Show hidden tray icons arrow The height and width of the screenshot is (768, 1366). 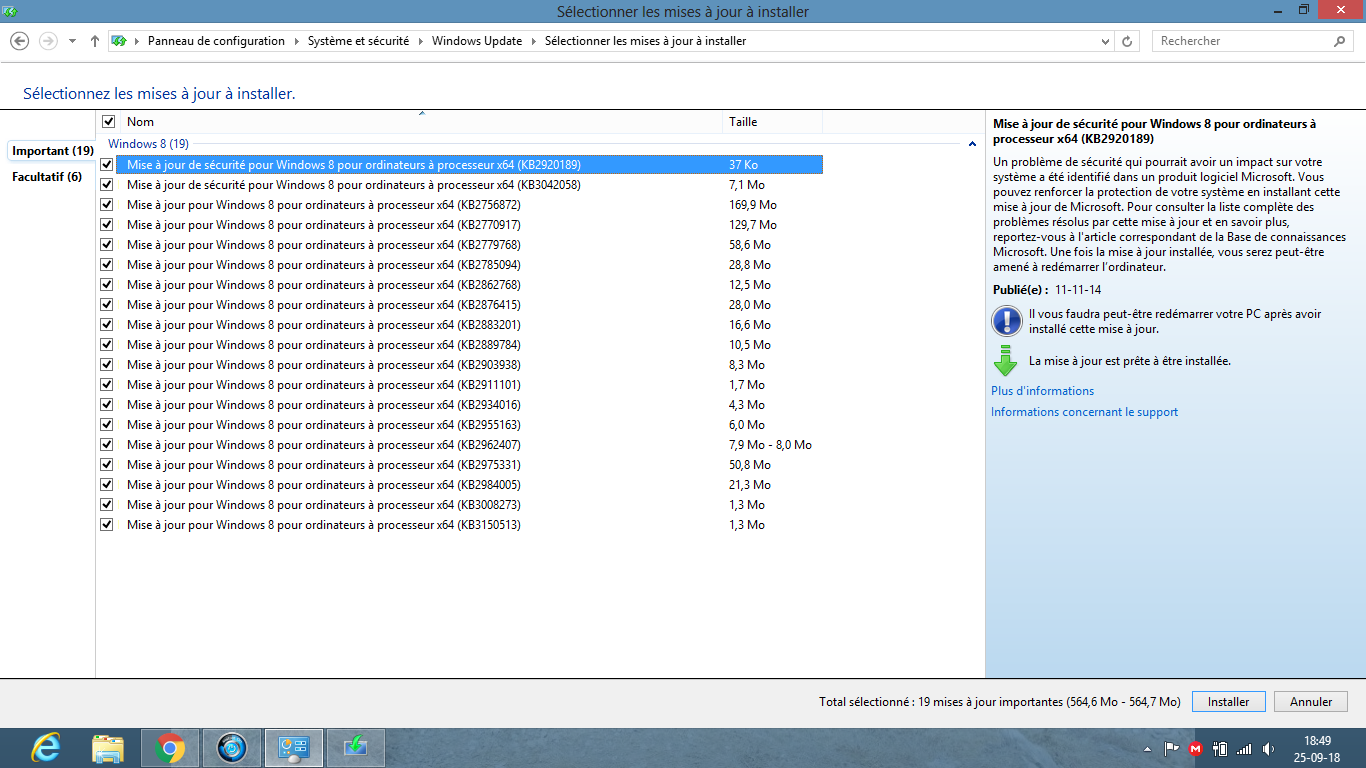click(1148, 749)
